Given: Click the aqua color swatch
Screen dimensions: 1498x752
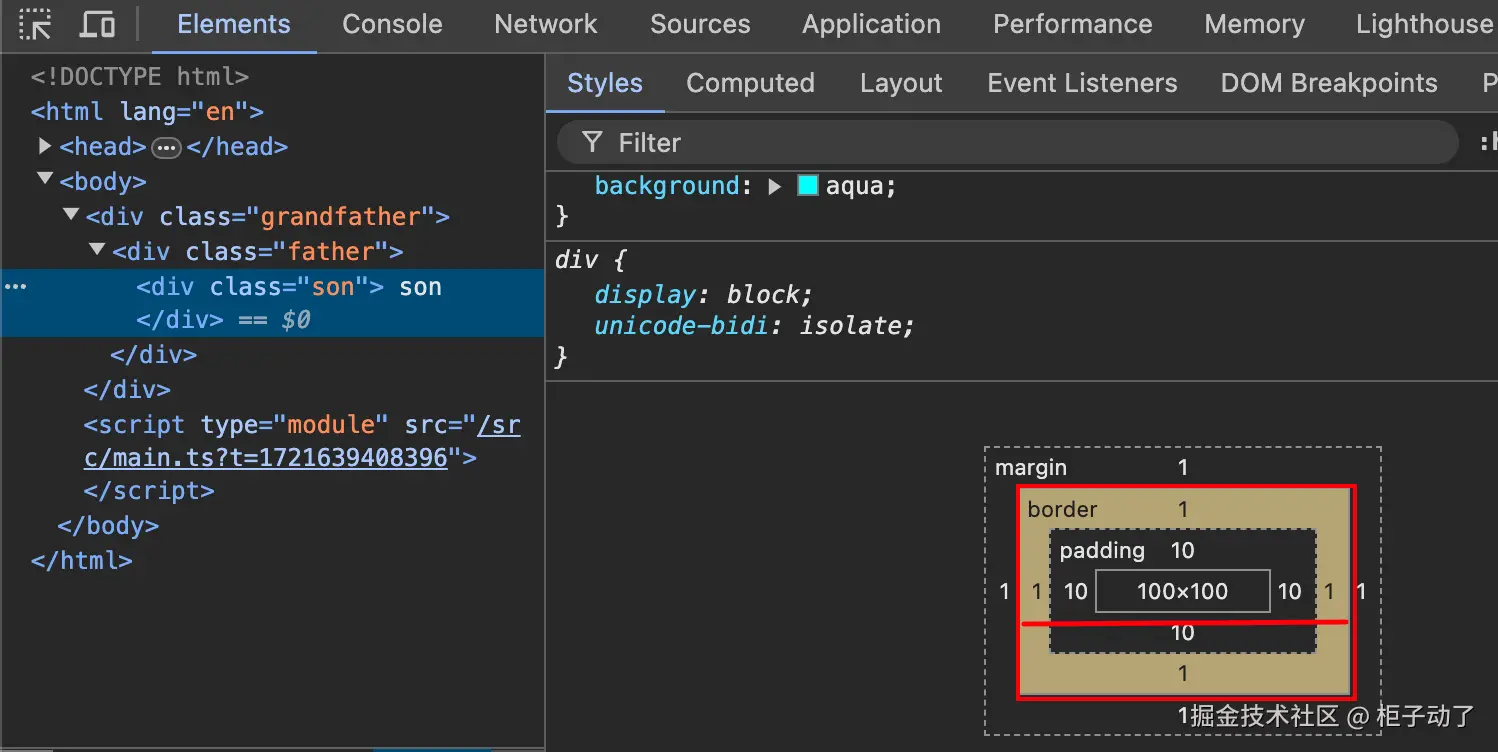Looking at the screenshot, I should click(x=808, y=186).
